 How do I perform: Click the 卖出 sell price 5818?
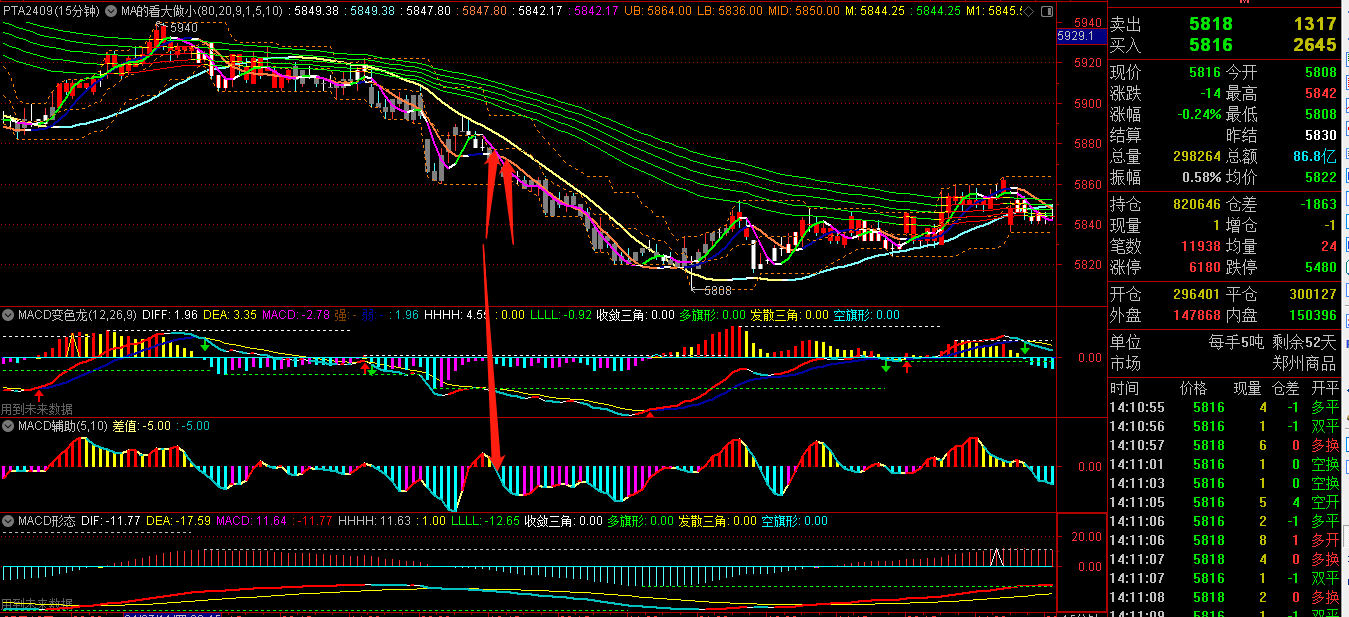coord(1211,24)
